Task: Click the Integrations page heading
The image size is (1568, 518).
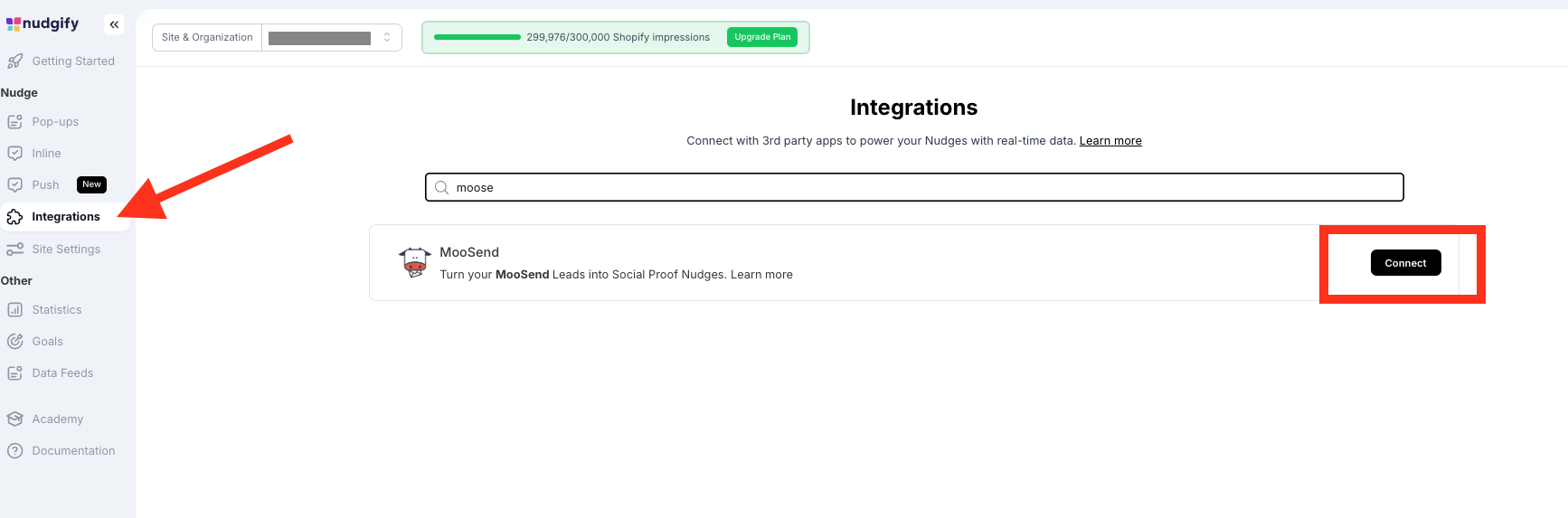Action: pos(913,108)
